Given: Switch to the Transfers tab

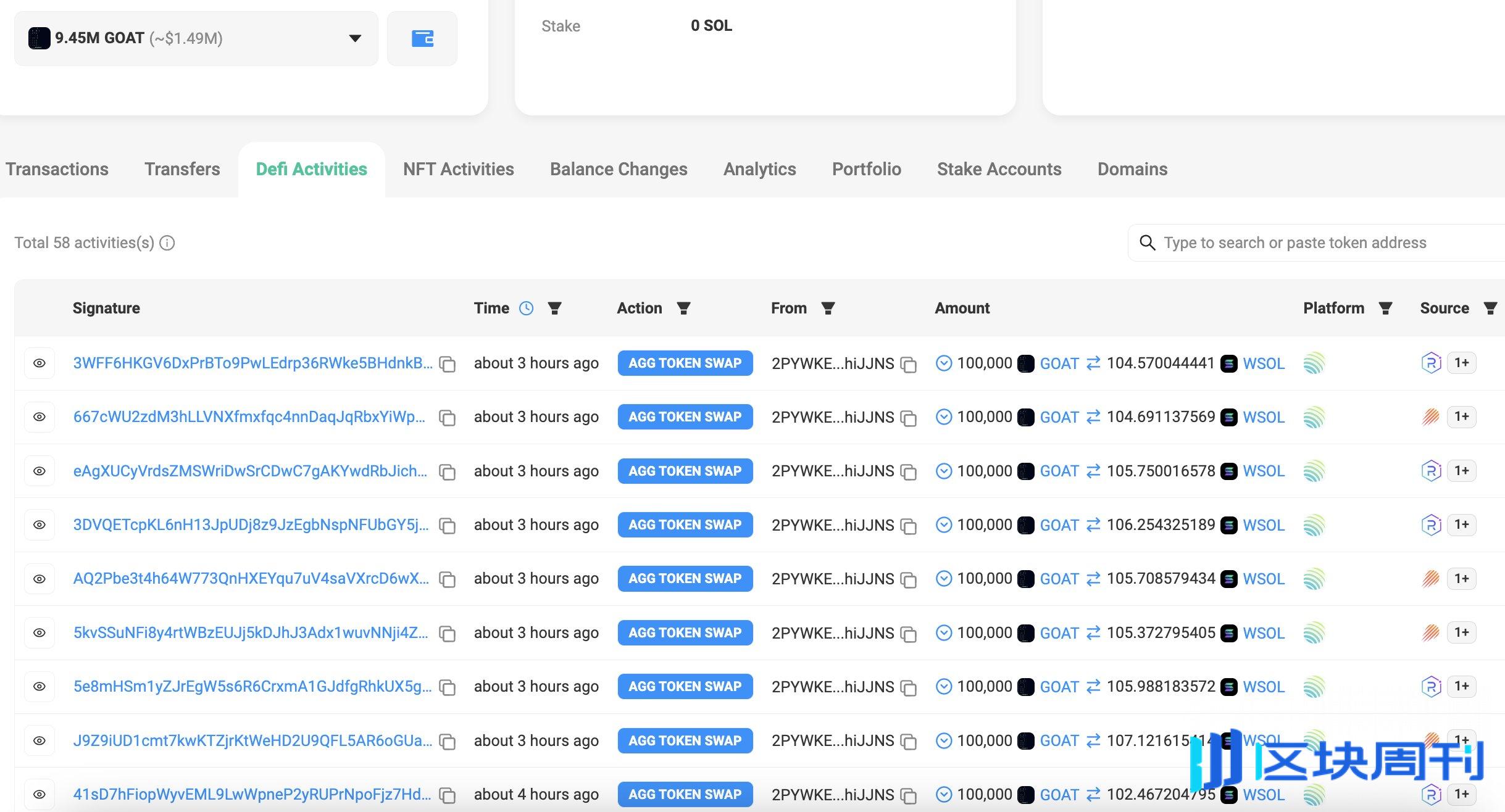Looking at the screenshot, I should (x=182, y=169).
